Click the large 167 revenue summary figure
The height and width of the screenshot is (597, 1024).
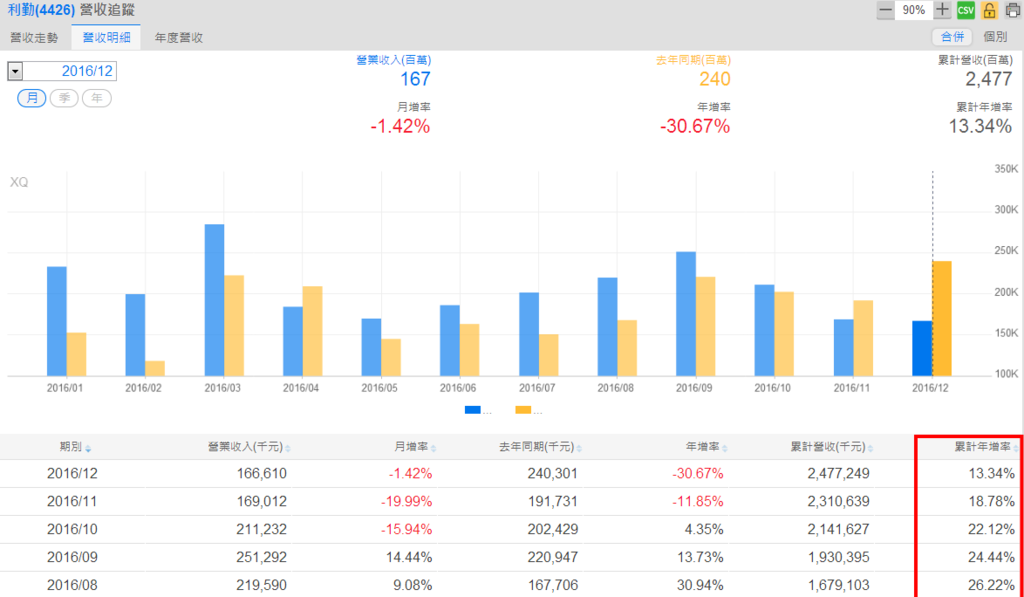click(415, 79)
